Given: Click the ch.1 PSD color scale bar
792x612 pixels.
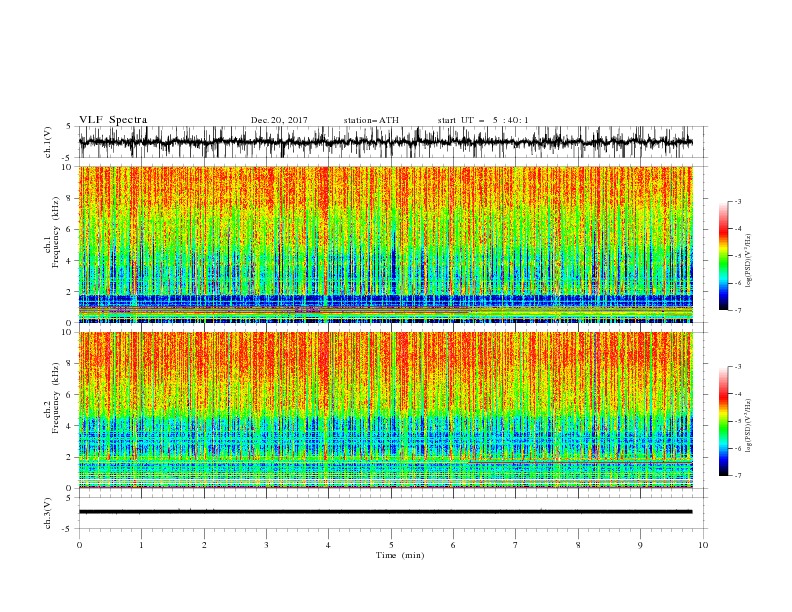Looking at the screenshot, I should pyautogui.click(x=724, y=256).
